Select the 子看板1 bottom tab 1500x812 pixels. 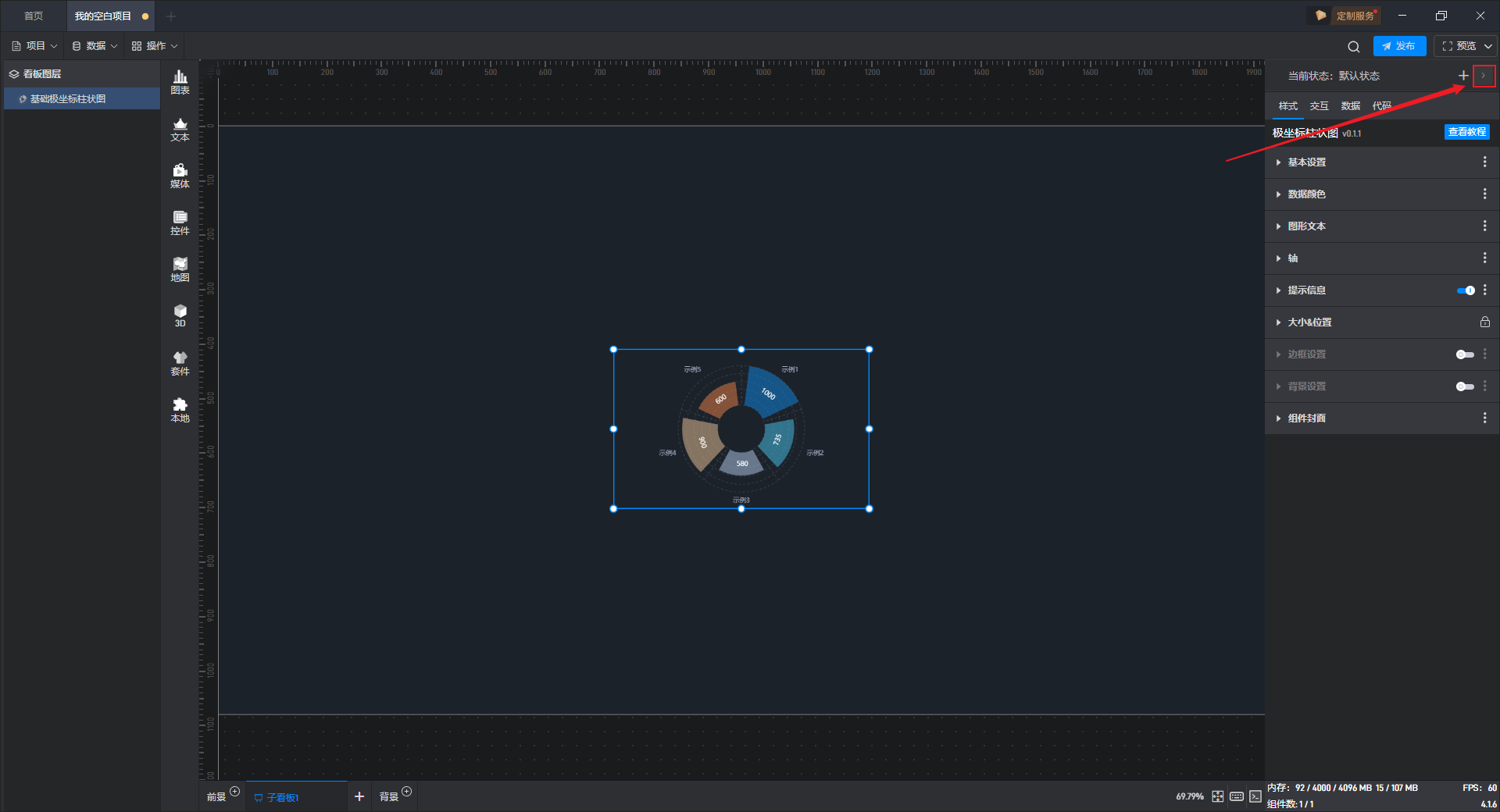[297, 797]
